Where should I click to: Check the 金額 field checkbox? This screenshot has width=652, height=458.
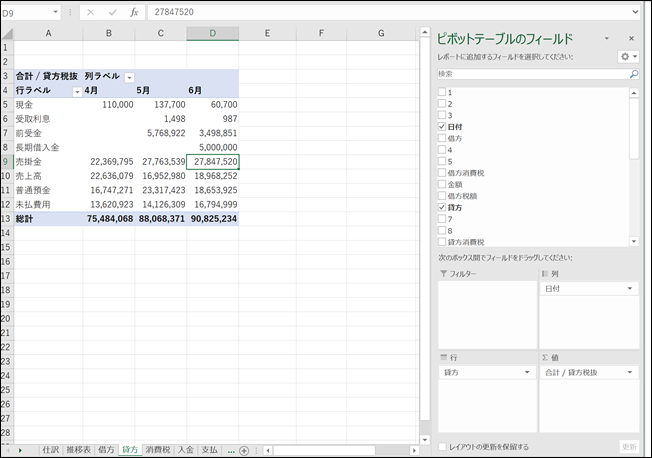[x=442, y=184]
